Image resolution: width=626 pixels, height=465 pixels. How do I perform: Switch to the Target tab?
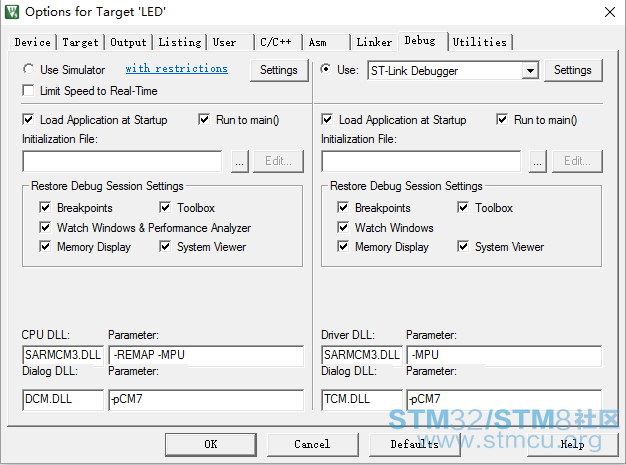(80, 42)
